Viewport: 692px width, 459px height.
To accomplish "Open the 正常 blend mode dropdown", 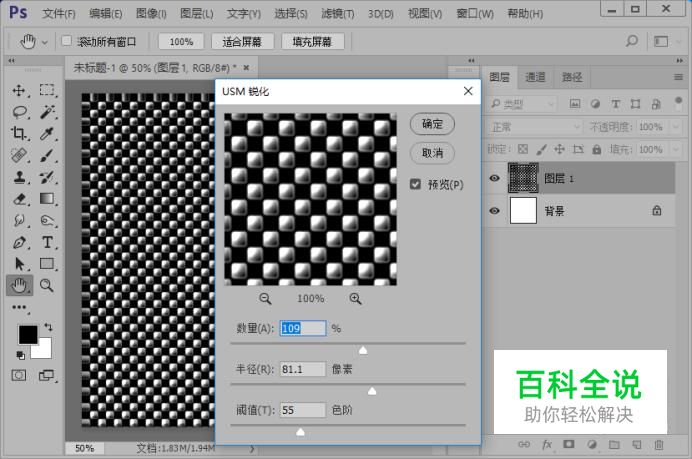I will [x=532, y=127].
